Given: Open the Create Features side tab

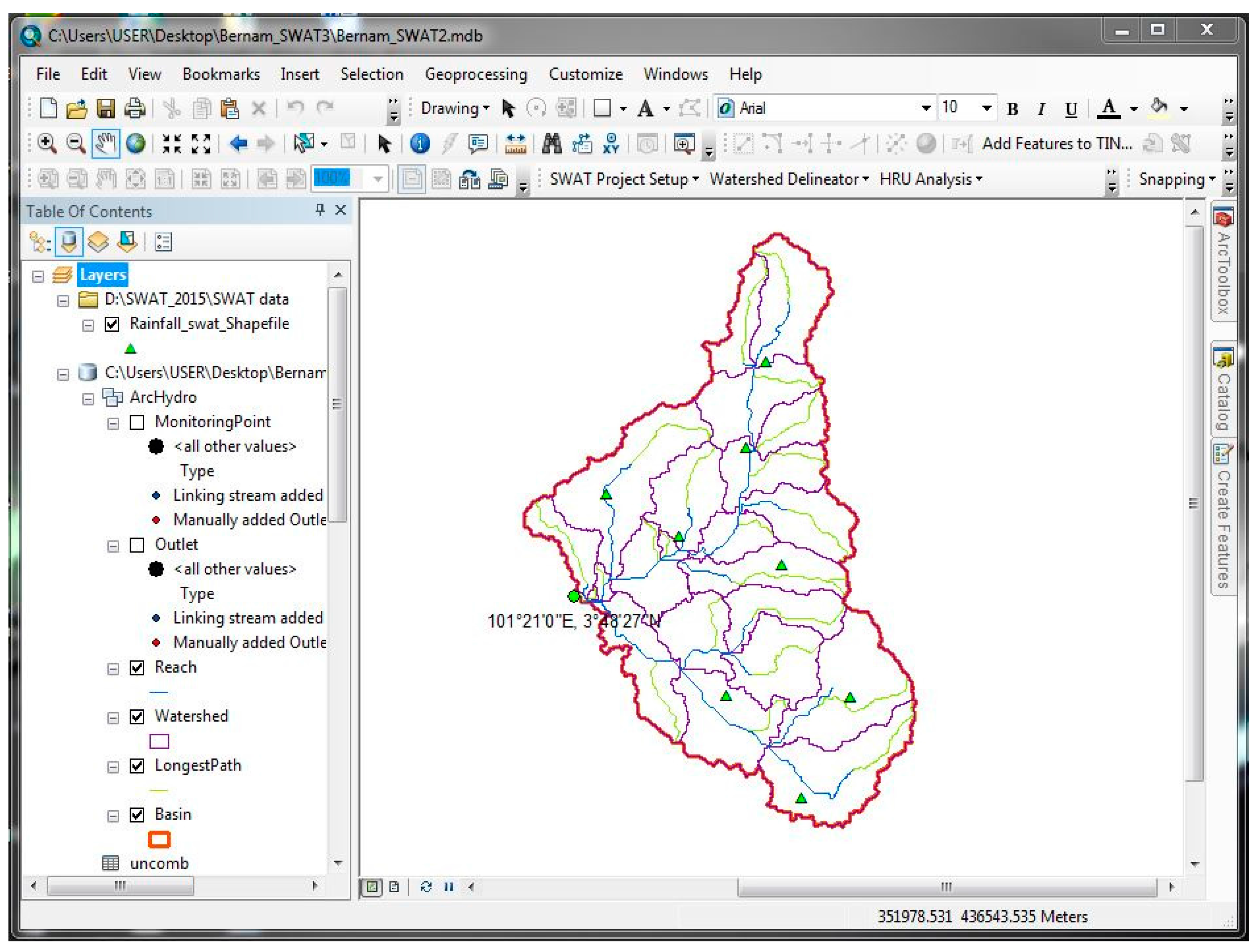Looking at the screenshot, I should [x=1224, y=517].
